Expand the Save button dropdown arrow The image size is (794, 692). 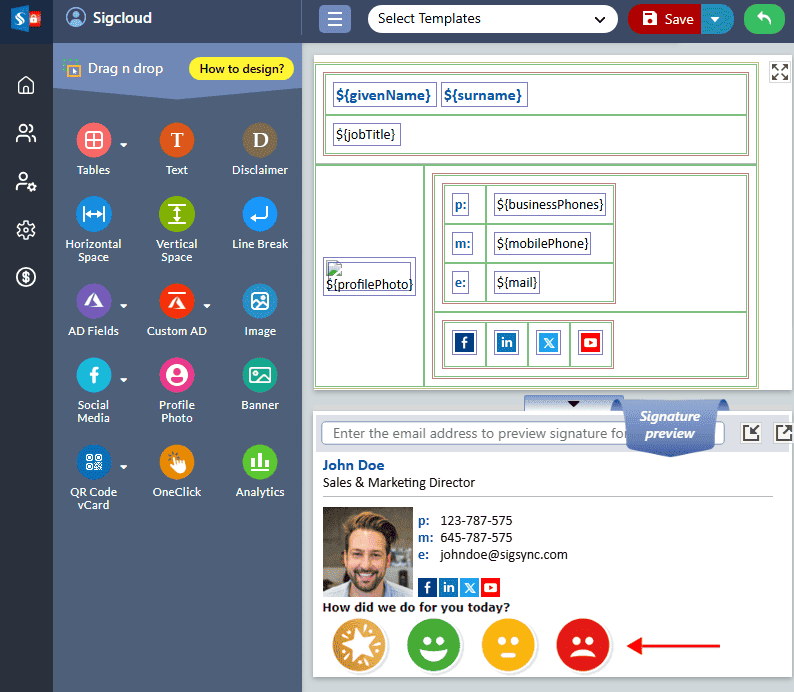(715, 19)
